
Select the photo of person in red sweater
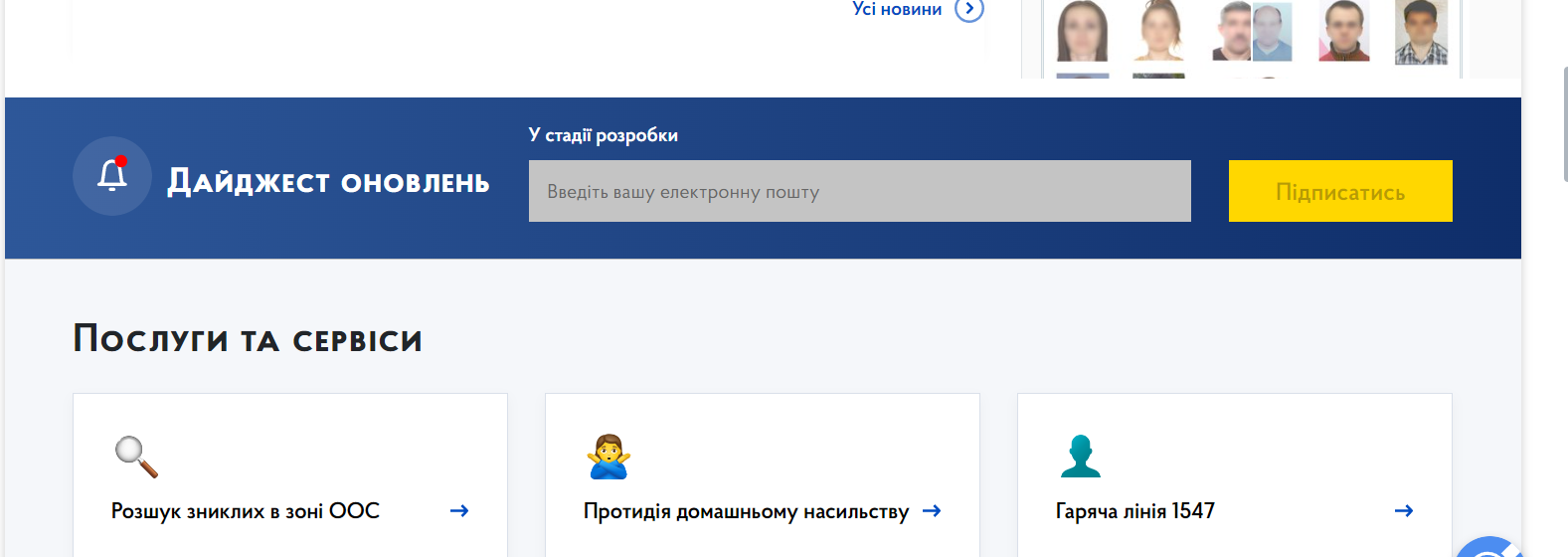pyautogui.click(x=1343, y=31)
